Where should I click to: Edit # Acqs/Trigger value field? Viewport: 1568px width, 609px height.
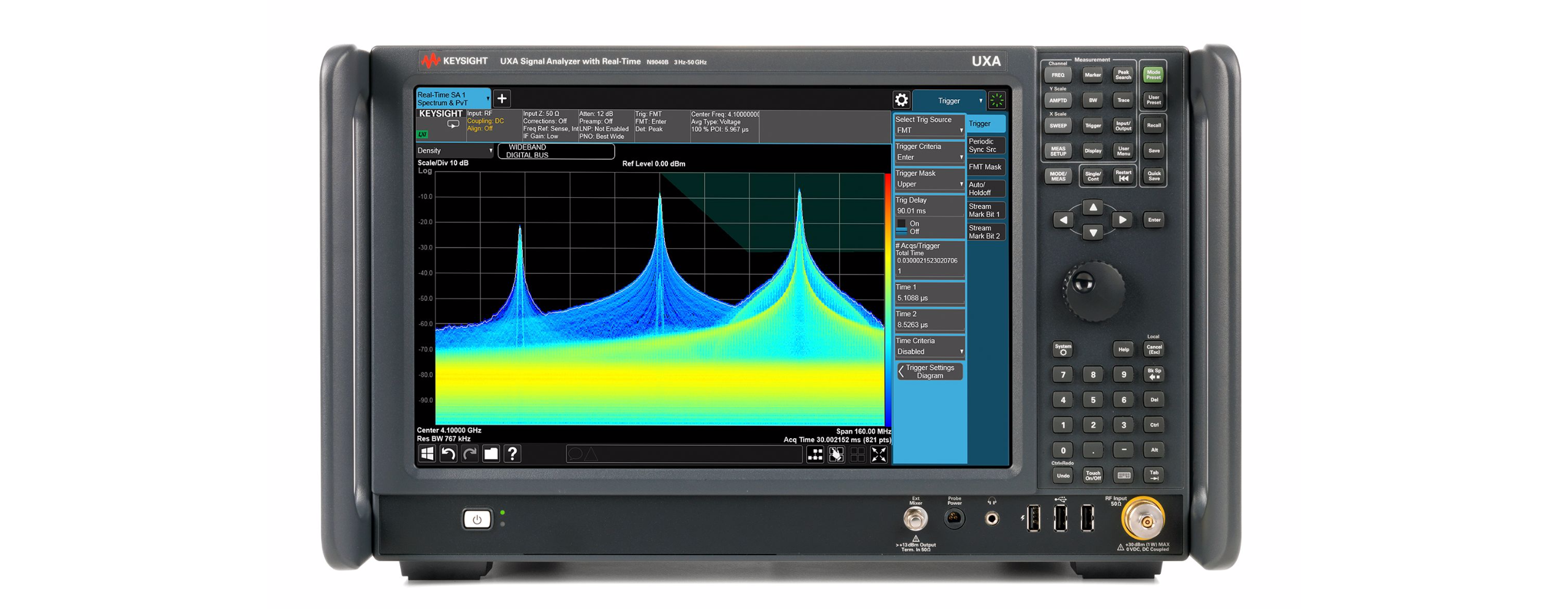click(x=929, y=271)
